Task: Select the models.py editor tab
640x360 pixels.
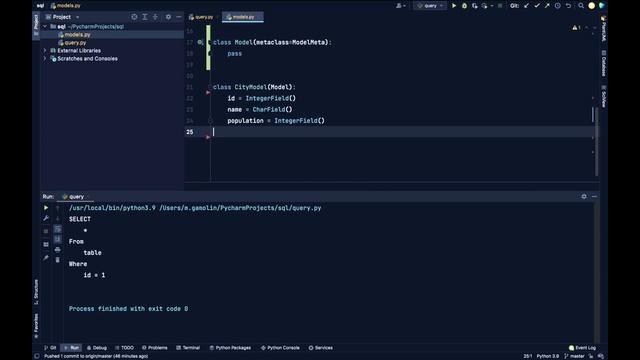Action: pos(243,17)
